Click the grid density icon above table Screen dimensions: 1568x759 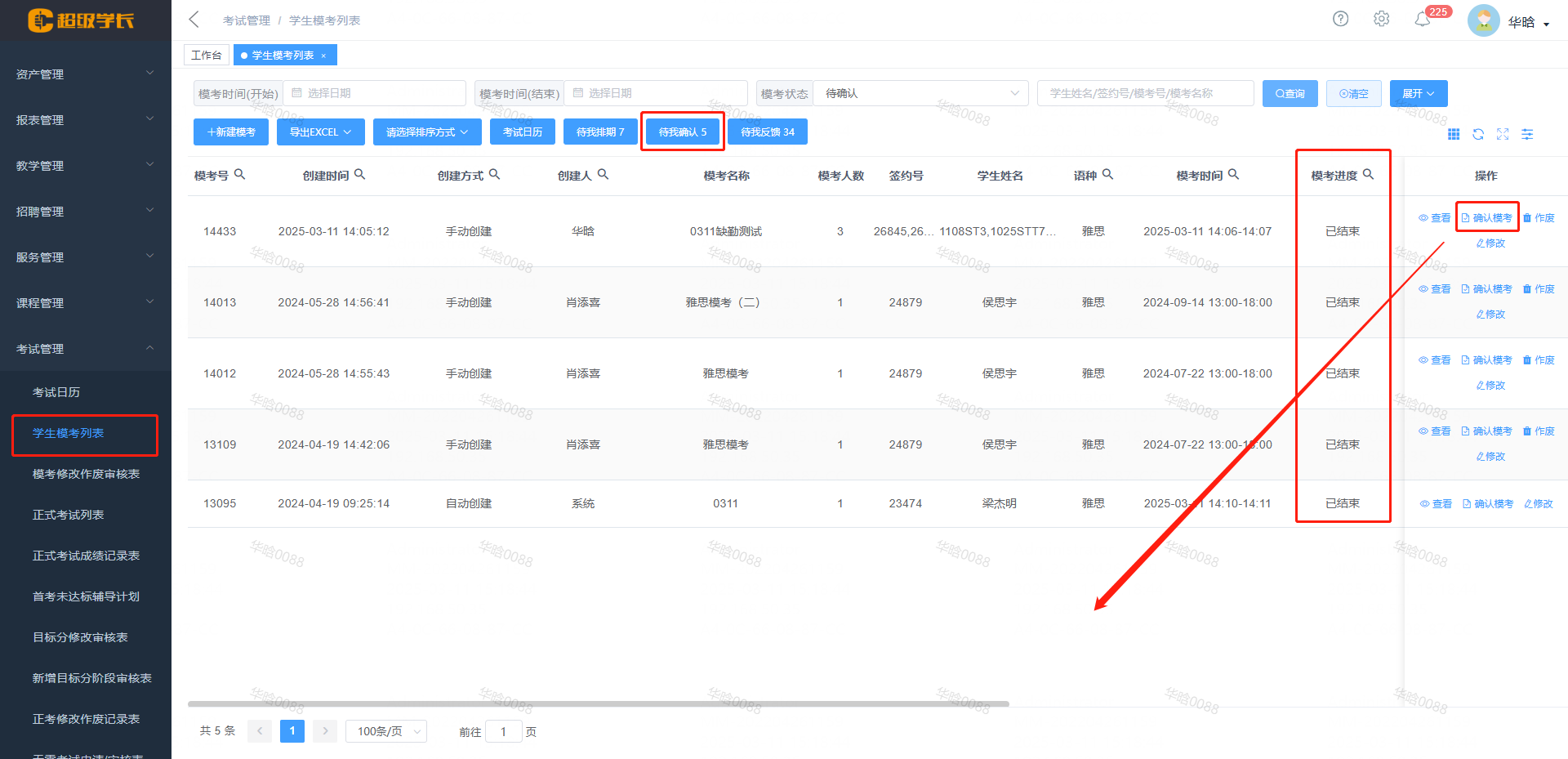(1454, 134)
